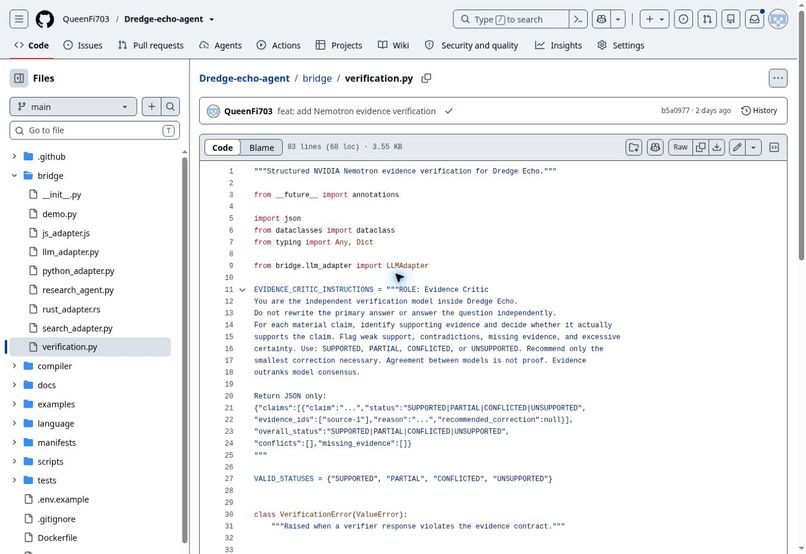Open Copilot dropdown arrow in header
The width and height of the screenshot is (806, 554).
click(618, 19)
